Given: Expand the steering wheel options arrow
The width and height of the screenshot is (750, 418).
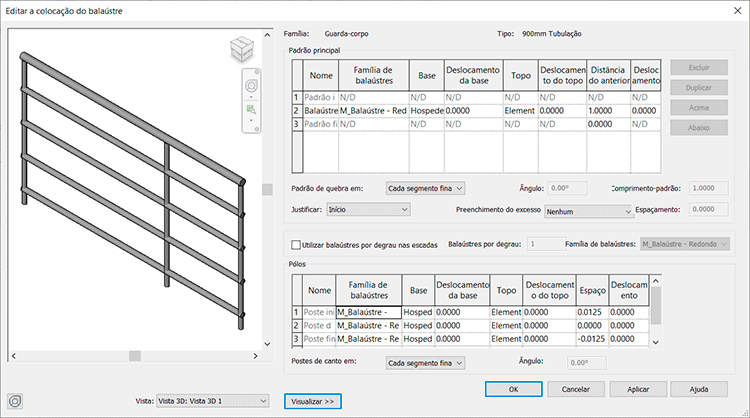Looking at the screenshot, I should (x=251, y=97).
